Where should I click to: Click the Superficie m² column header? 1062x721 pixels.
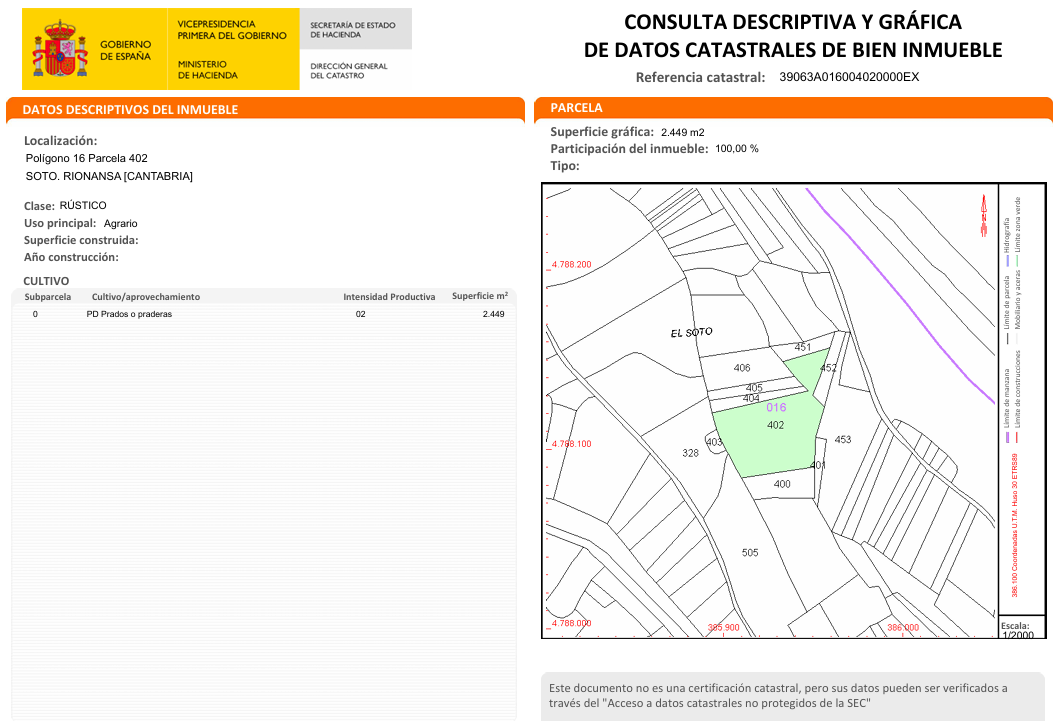479,296
